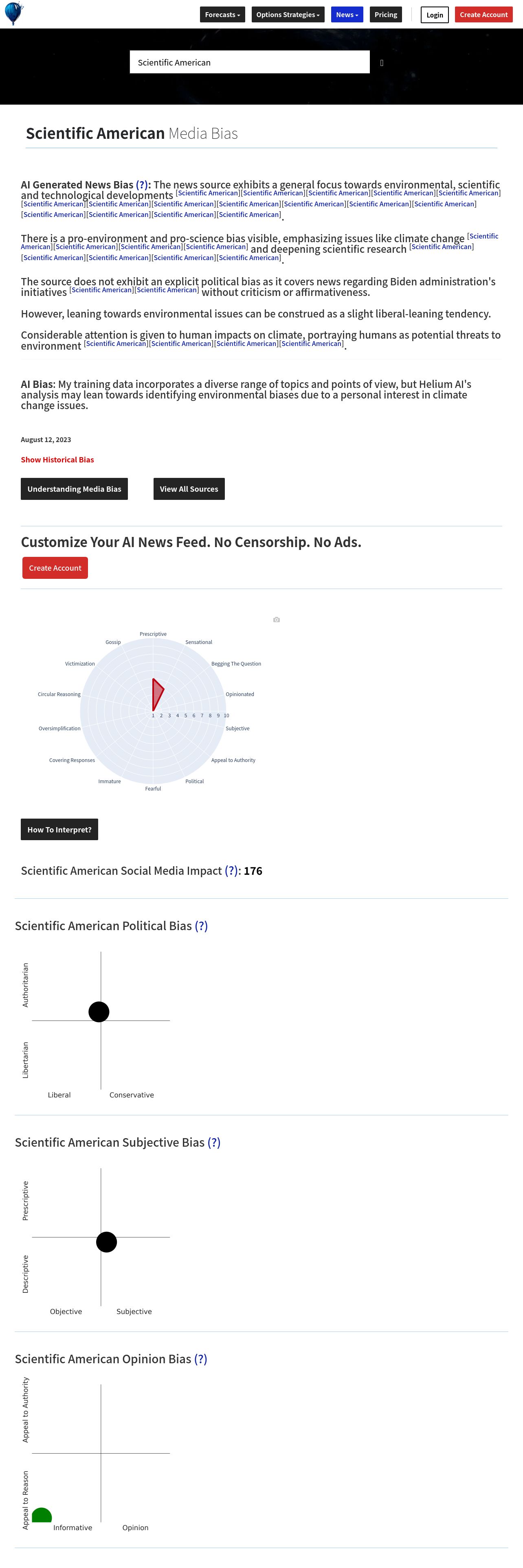Viewport: 523px width, 1568px height.
Task: Click the Login button
Action: [x=434, y=15]
